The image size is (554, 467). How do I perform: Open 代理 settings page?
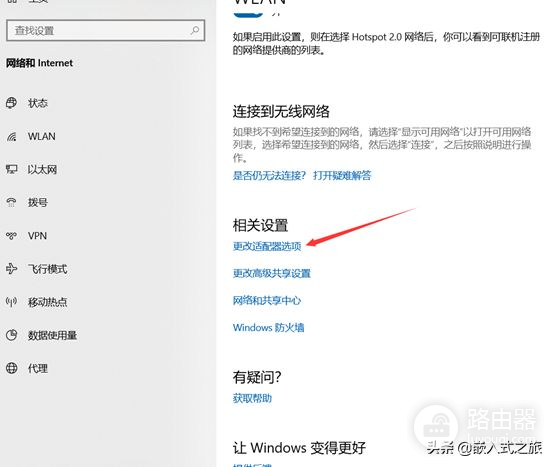pyautogui.click(x=38, y=368)
